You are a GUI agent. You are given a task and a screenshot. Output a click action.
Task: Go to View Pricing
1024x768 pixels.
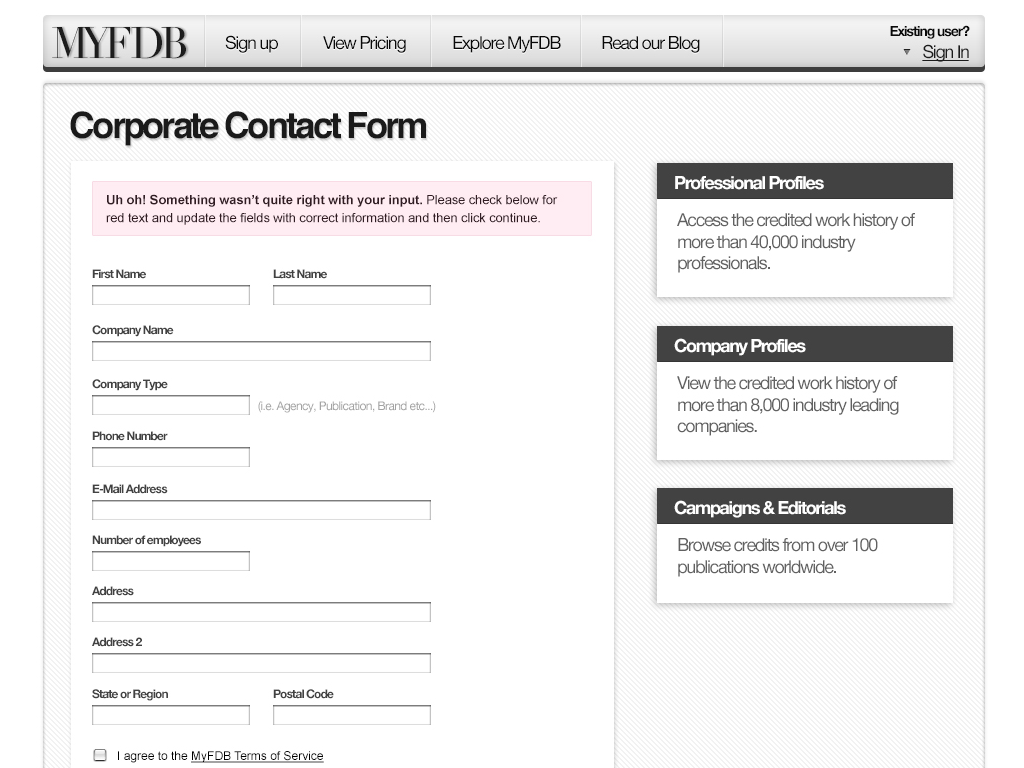pyautogui.click(x=364, y=43)
